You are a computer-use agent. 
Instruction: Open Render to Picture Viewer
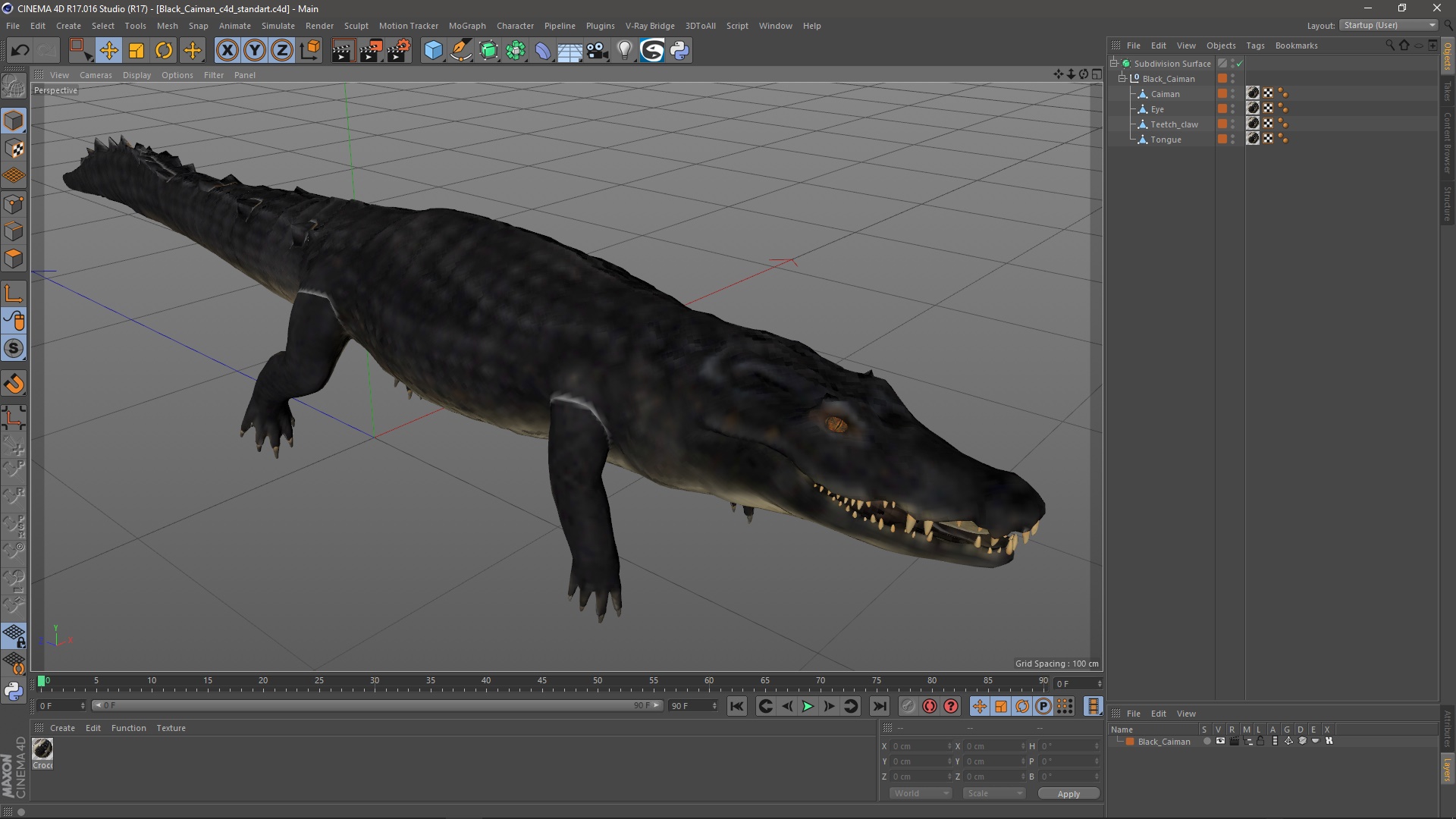371,51
